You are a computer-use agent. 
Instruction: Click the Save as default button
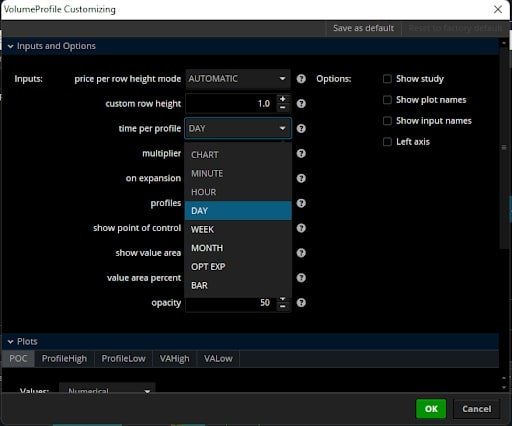pos(363,28)
